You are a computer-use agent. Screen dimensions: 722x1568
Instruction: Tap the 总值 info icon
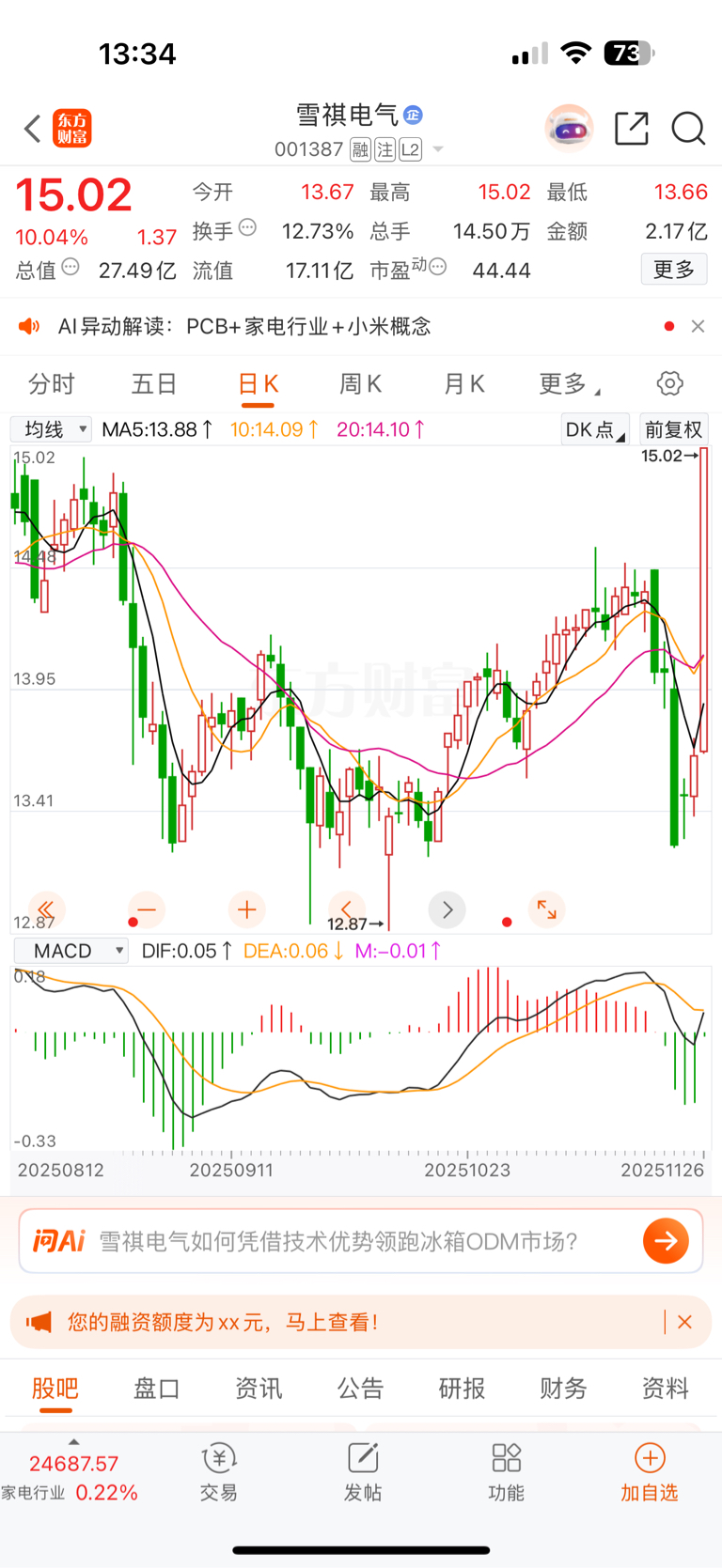pos(71,268)
